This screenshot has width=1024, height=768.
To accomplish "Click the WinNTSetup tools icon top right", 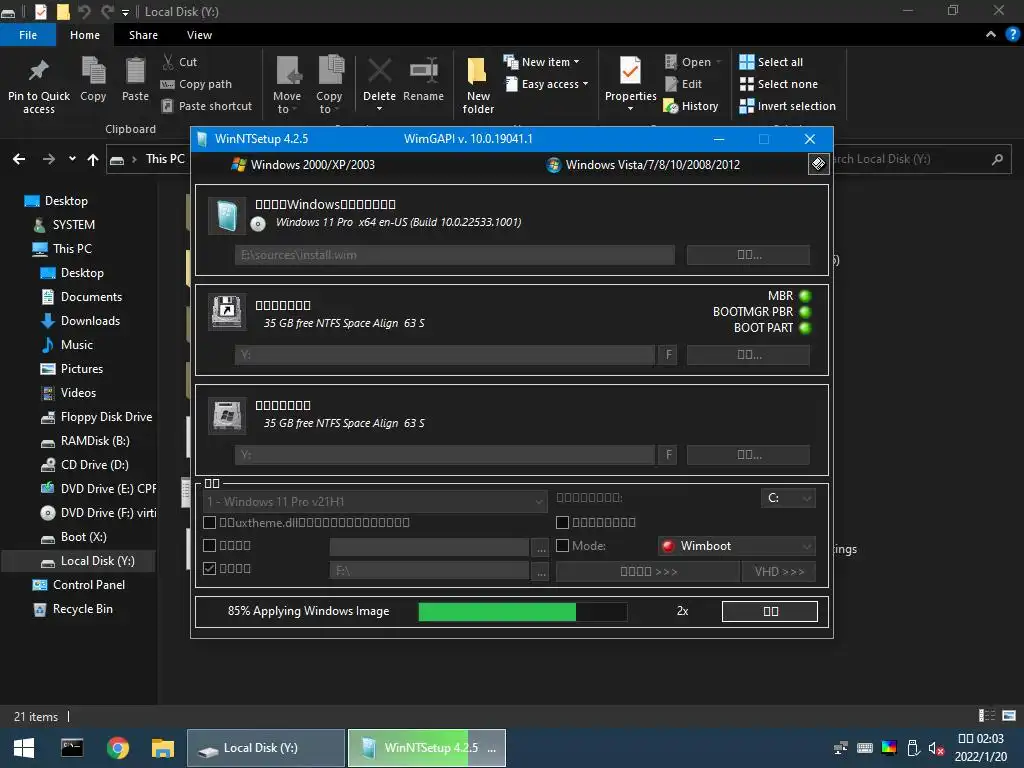I will pyautogui.click(x=818, y=163).
